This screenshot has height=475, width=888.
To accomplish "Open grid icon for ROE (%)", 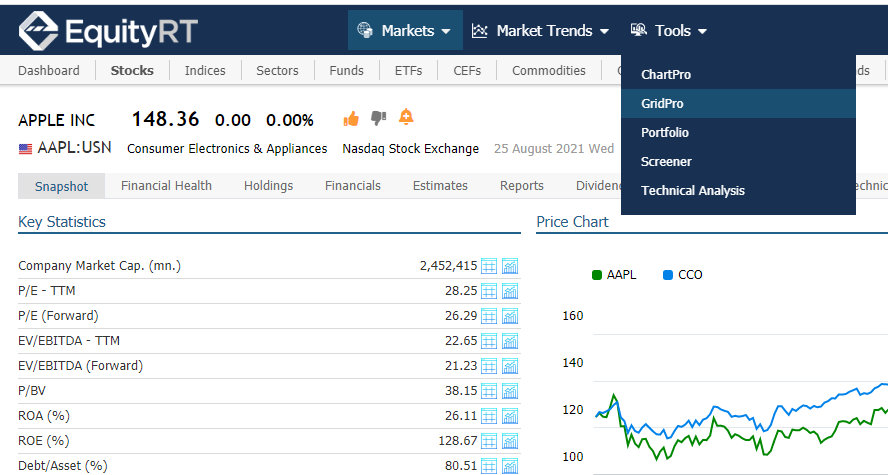I will click(489, 440).
